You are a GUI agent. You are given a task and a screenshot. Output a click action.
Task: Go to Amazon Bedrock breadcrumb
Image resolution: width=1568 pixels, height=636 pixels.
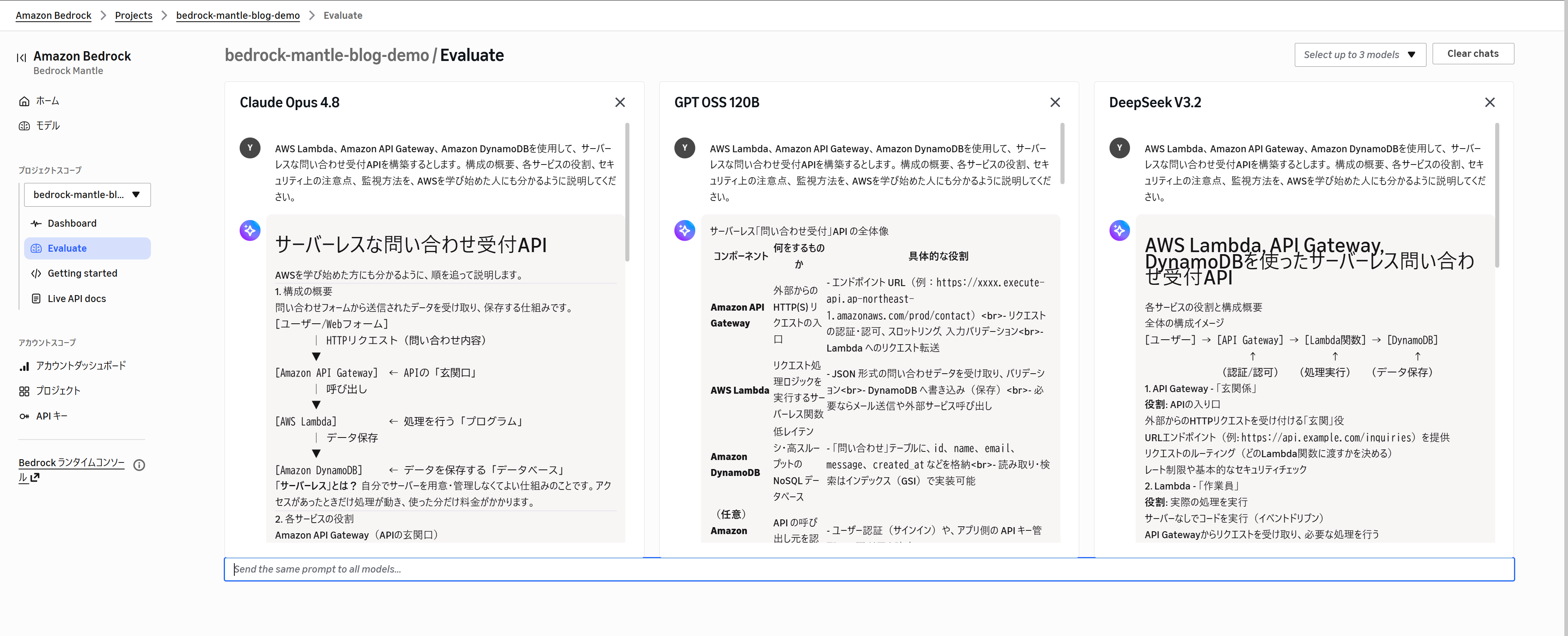click(54, 15)
